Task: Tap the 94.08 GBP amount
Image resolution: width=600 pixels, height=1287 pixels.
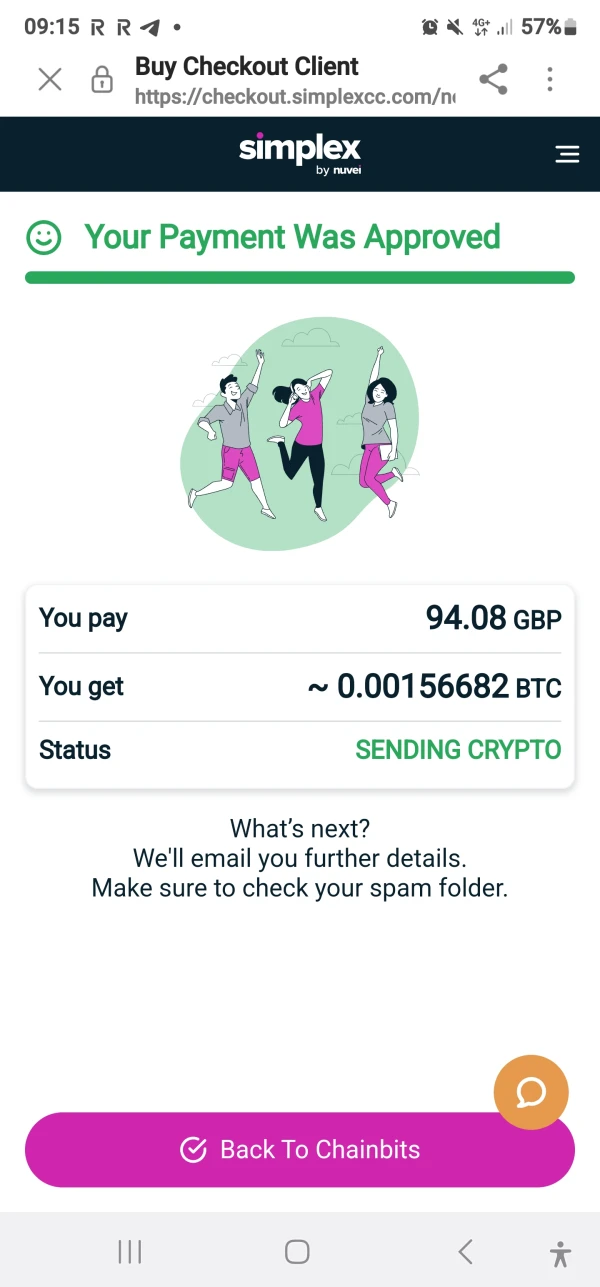Action: pos(493,618)
